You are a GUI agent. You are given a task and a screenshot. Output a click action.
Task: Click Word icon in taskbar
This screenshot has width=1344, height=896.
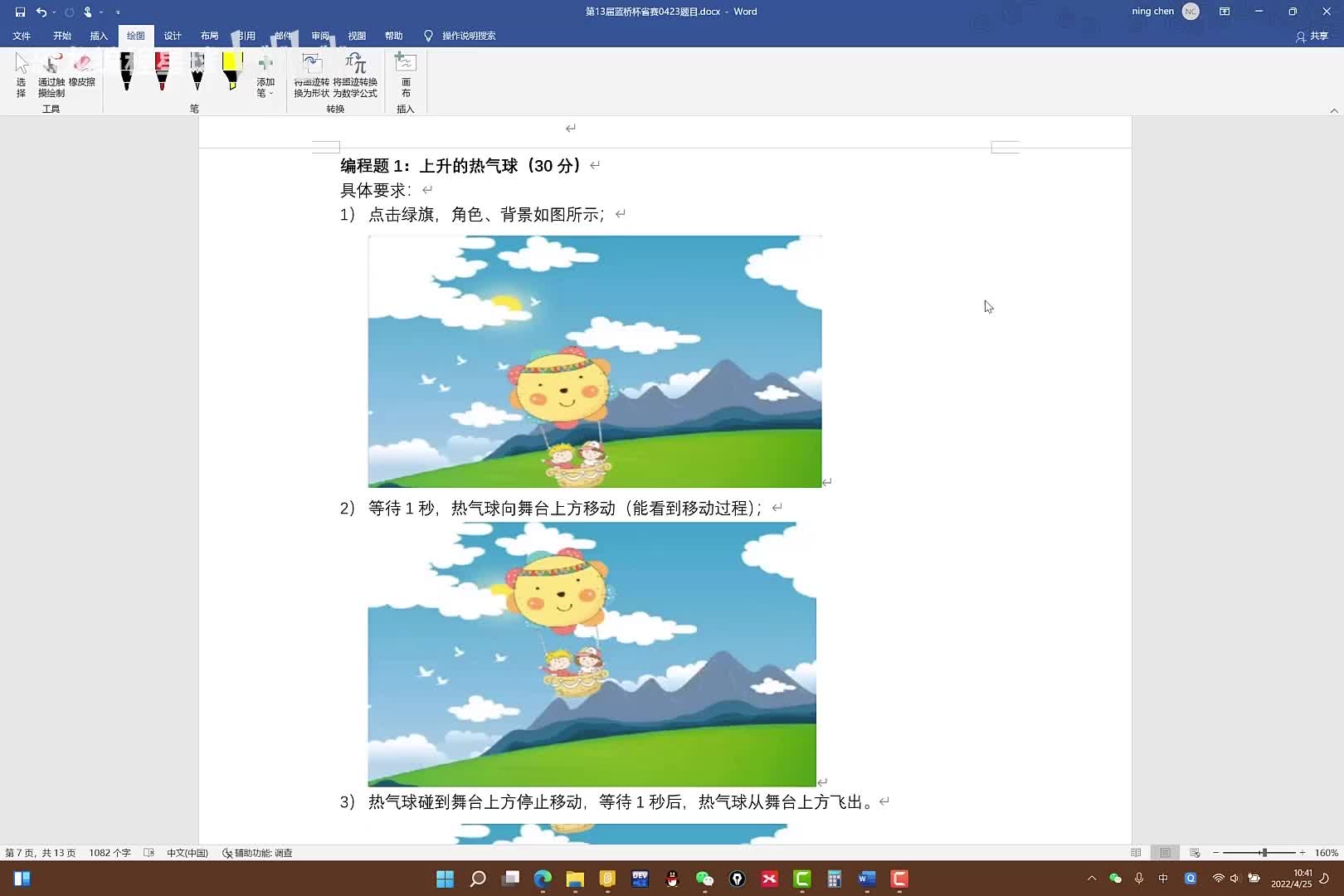pyautogui.click(x=867, y=879)
